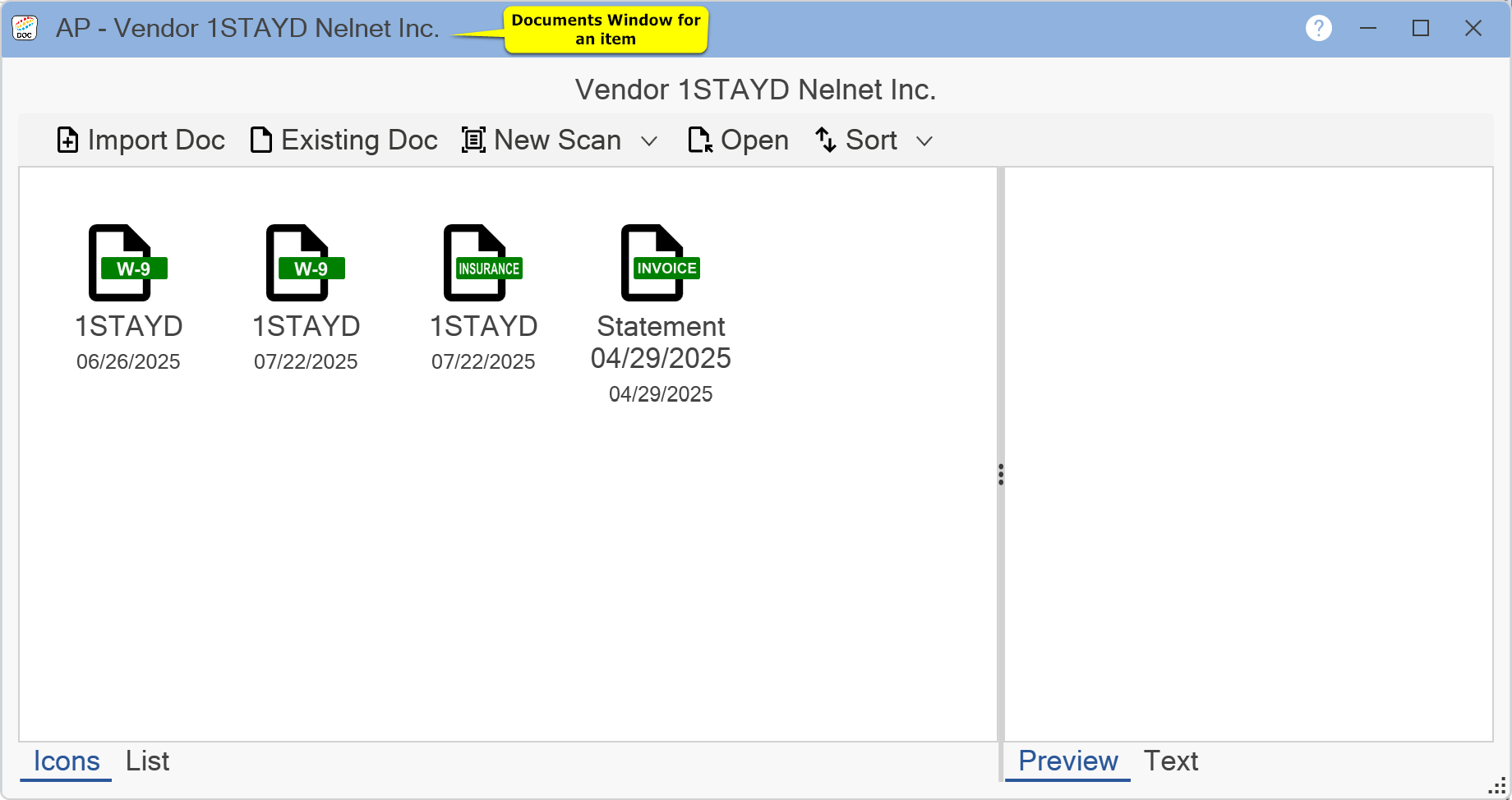
Task: Click the panel splitter handle dots
Action: (x=1000, y=474)
